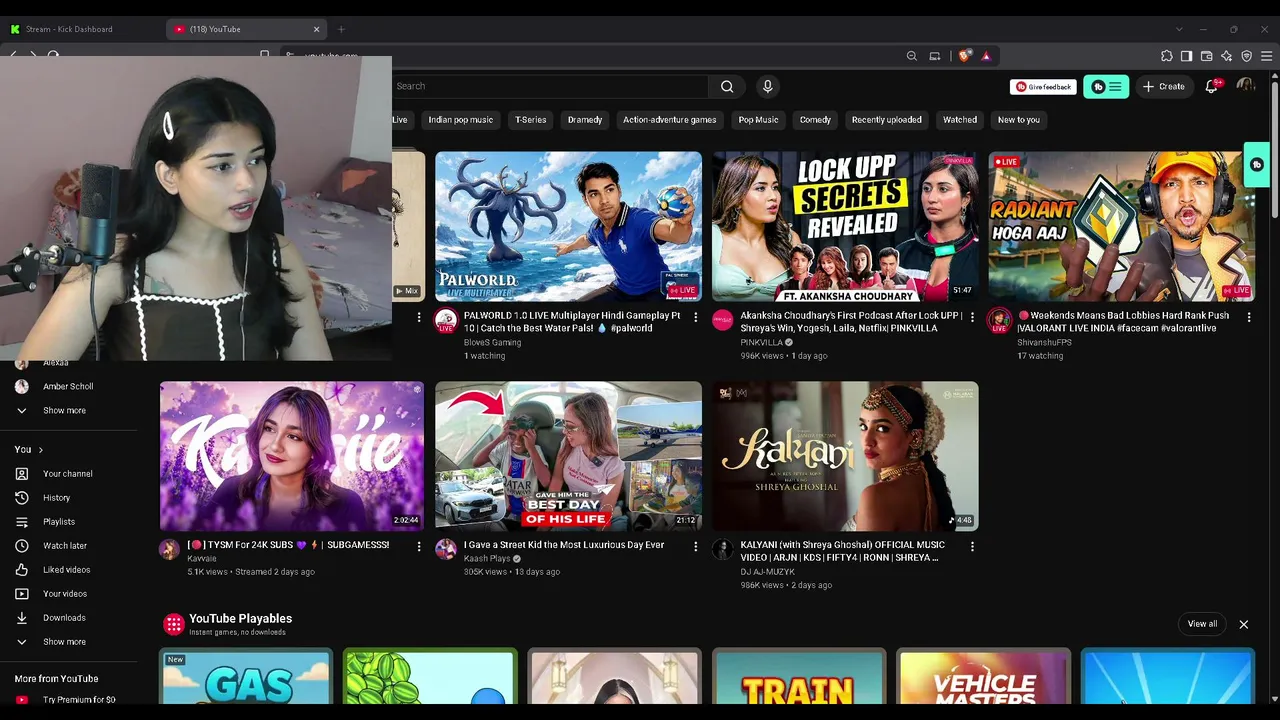Filter by New to you chip

coord(1019,120)
